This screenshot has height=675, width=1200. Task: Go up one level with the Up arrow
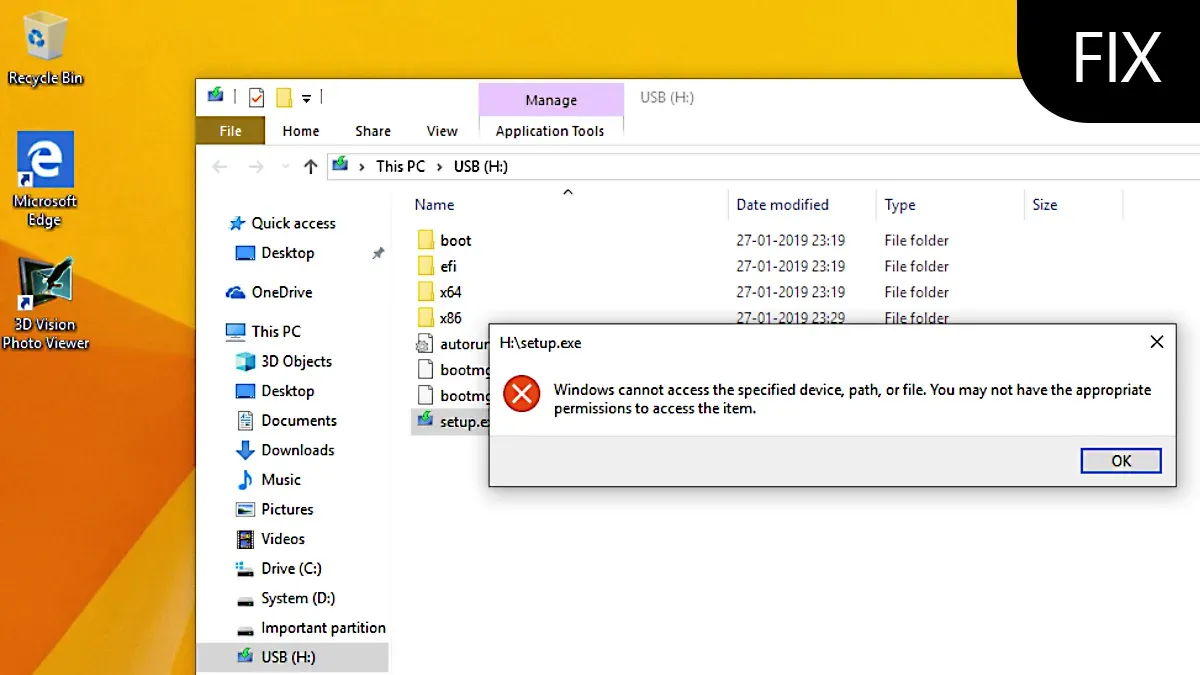click(310, 167)
